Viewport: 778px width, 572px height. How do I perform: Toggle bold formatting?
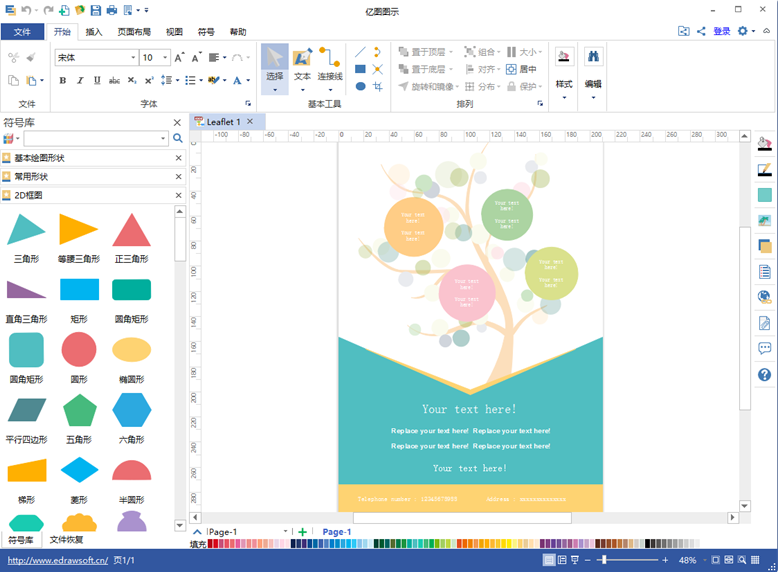click(62, 81)
